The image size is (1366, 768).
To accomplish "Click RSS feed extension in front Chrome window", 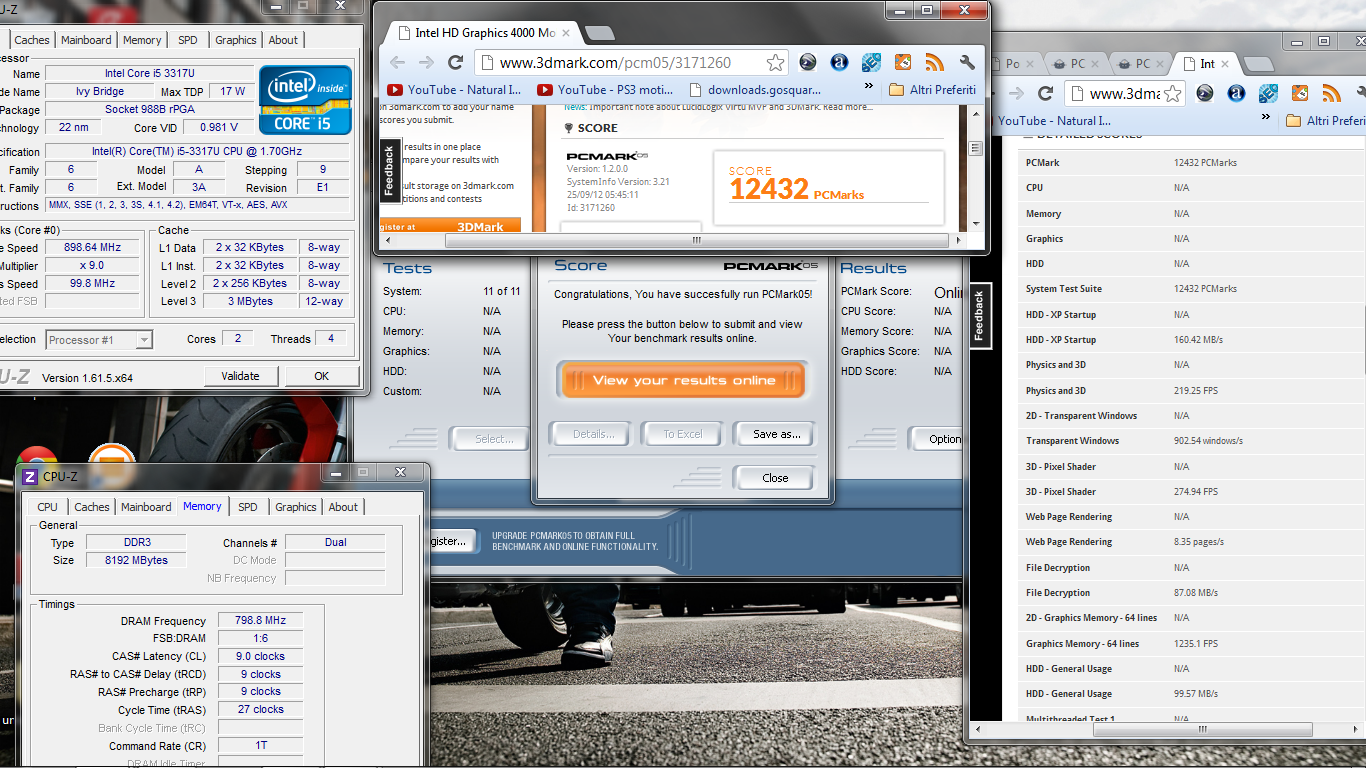I will coord(935,62).
